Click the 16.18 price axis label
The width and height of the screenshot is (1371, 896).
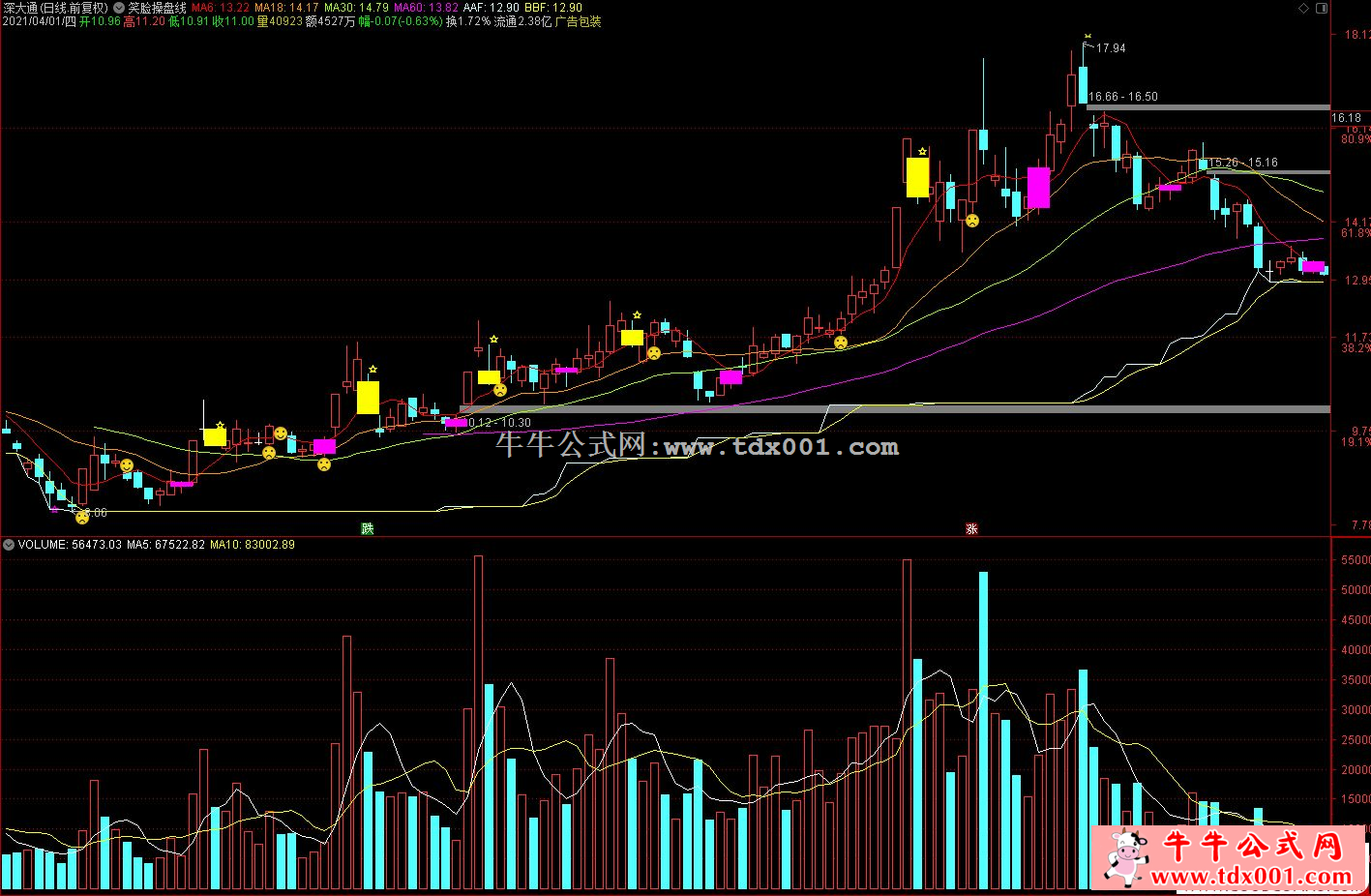tap(1346, 118)
